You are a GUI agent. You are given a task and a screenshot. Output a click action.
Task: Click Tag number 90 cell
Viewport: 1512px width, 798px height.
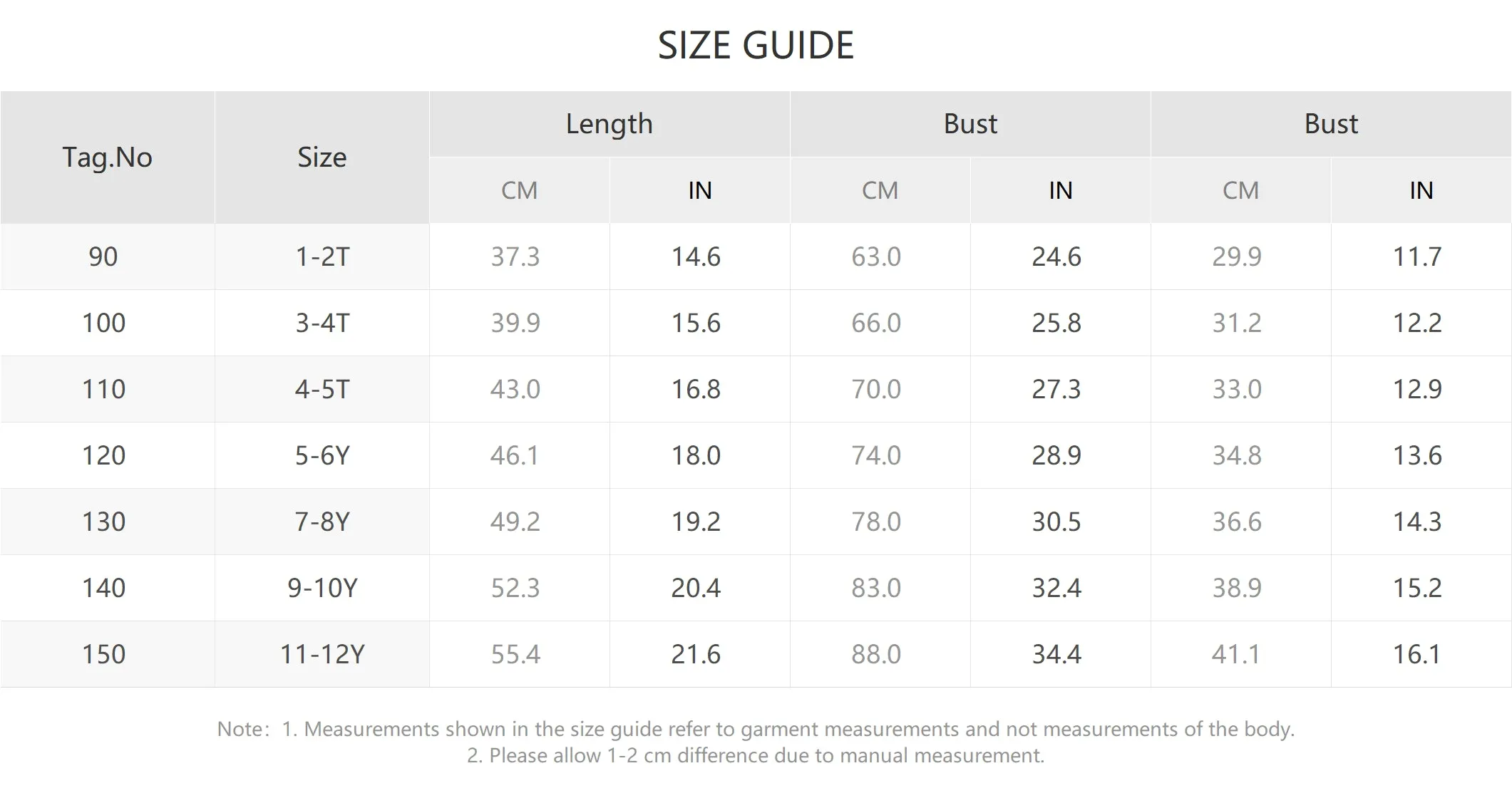108,256
